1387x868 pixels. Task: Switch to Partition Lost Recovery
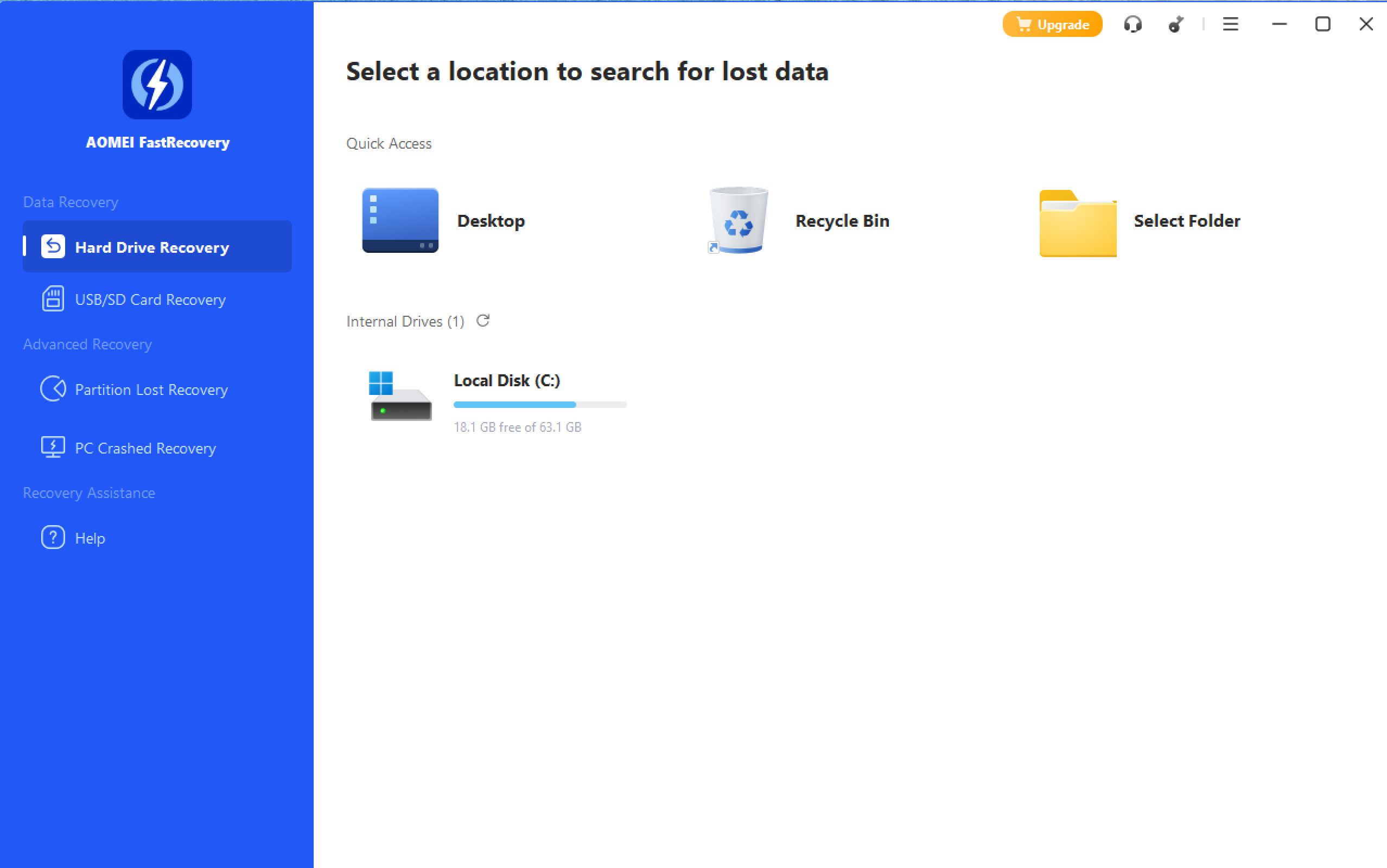click(x=151, y=389)
